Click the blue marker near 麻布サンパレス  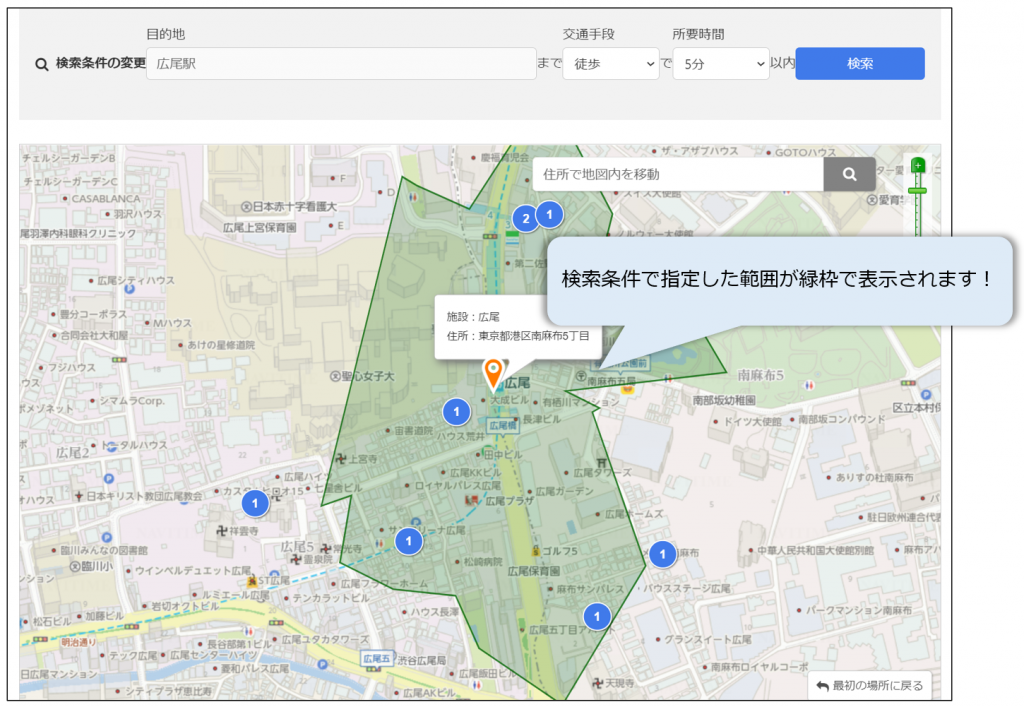point(597,616)
